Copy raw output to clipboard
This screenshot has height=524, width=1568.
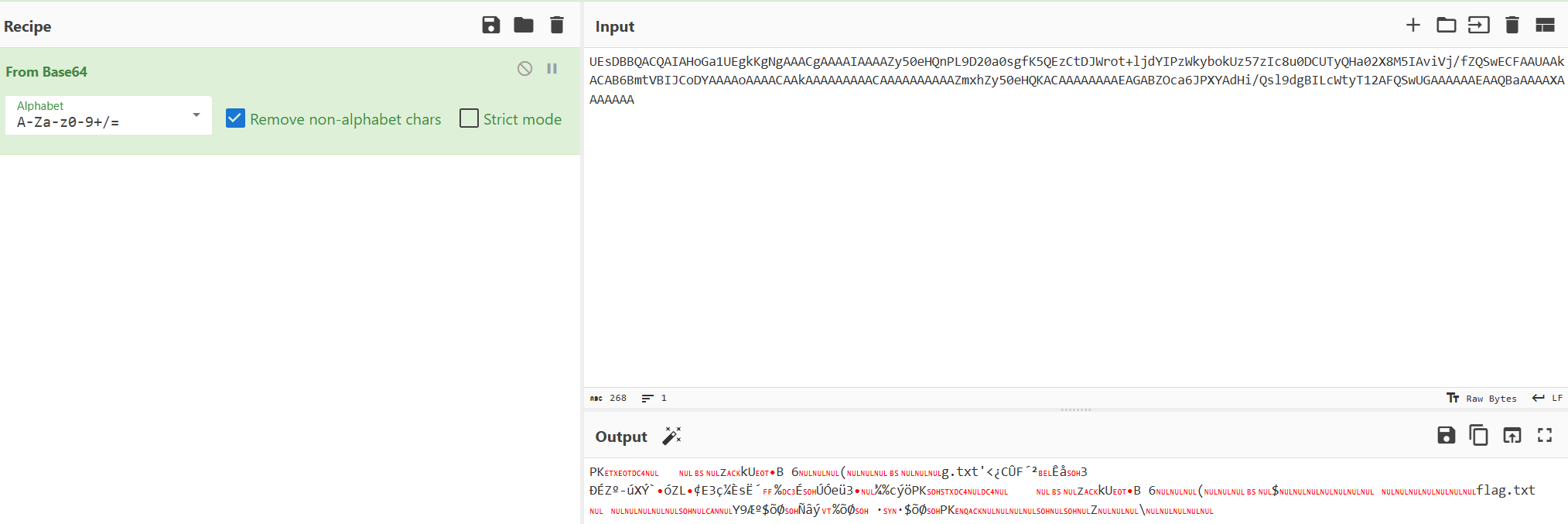(1478, 436)
